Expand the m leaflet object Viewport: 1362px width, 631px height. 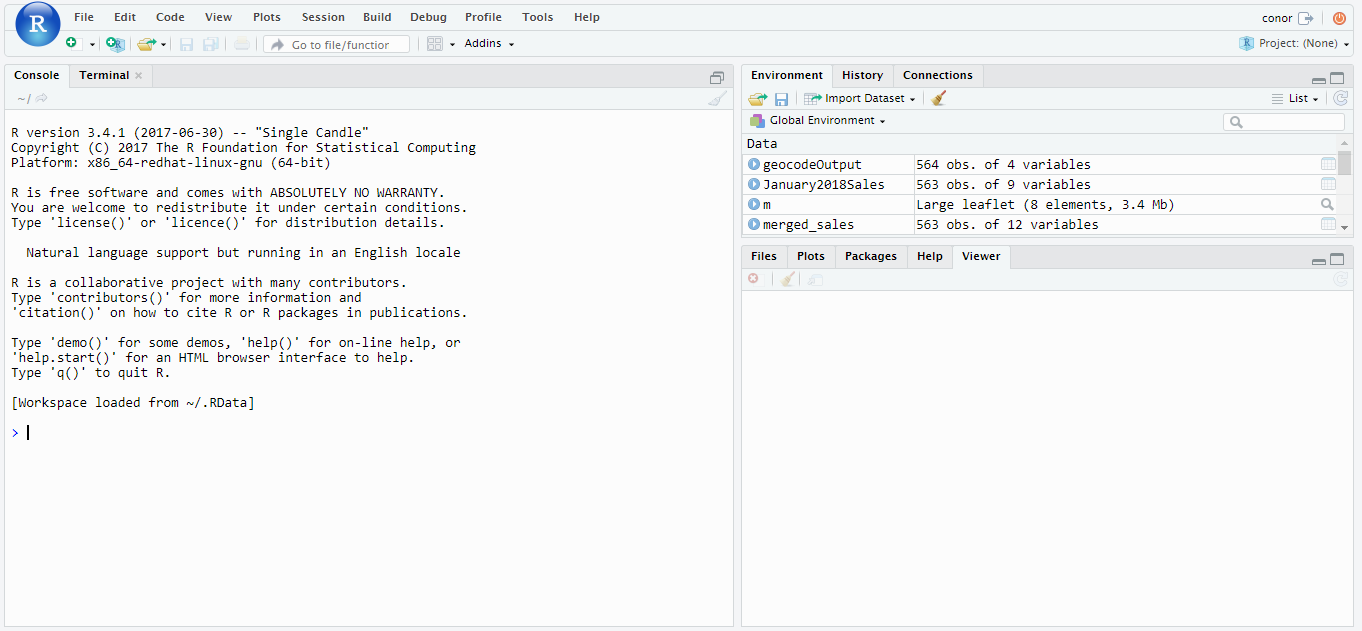754,204
